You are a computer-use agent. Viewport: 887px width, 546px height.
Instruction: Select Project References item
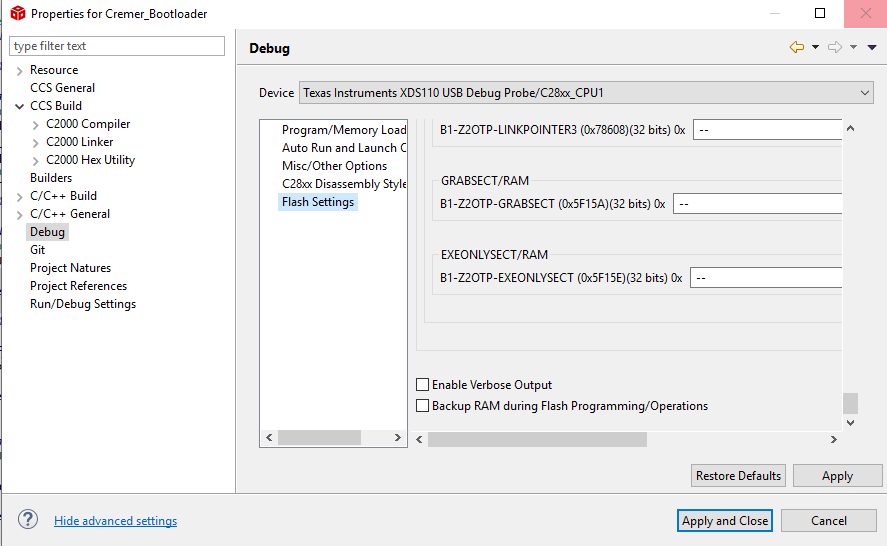[78, 286]
